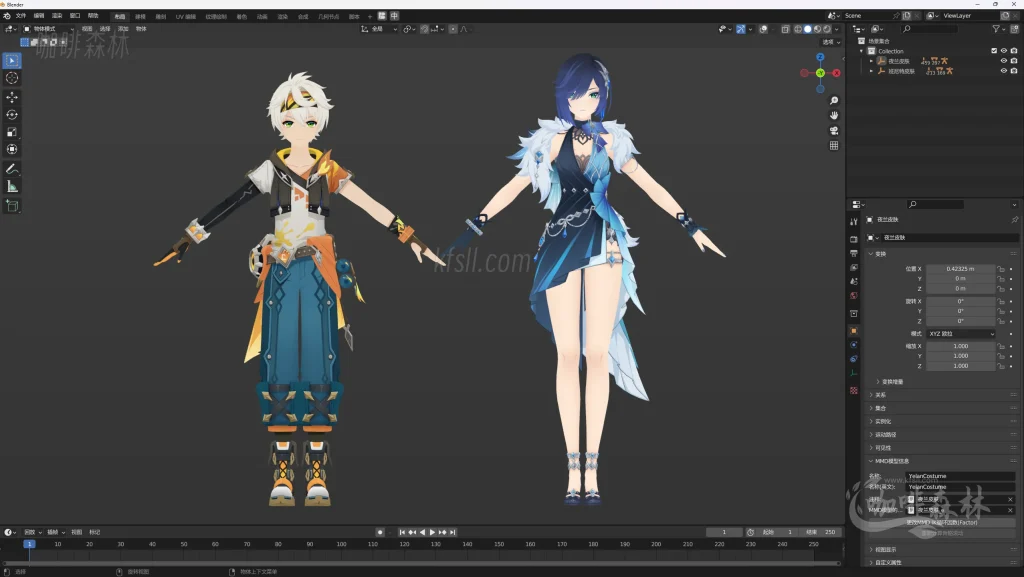Viewport: 1024px width, 577px height.
Task: Select the Box Select tool
Action: pos(12,61)
